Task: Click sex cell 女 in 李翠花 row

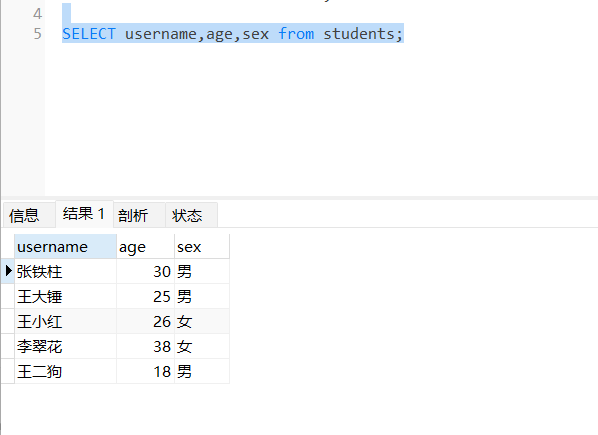Action: coord(202,346)
